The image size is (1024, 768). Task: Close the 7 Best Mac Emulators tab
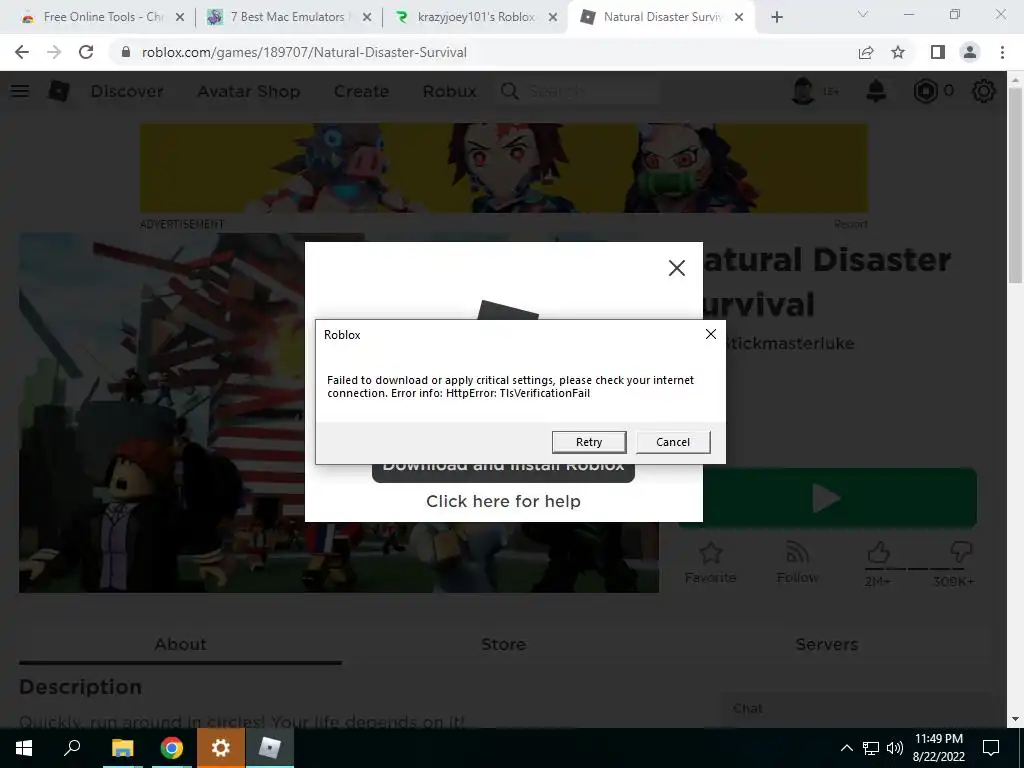[367, 17]
